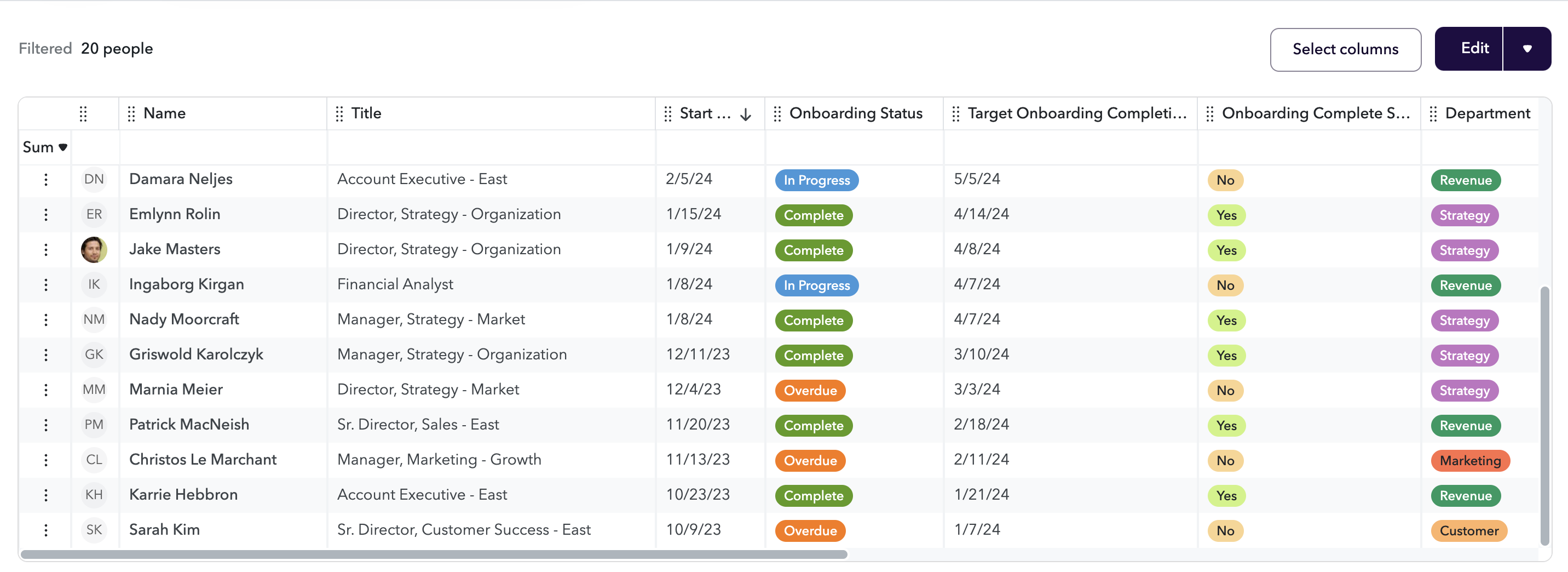Screen dimensions: 1568x572
Task: Click the kebab icon beside Marnia Meier
Action: pos(45,390)
